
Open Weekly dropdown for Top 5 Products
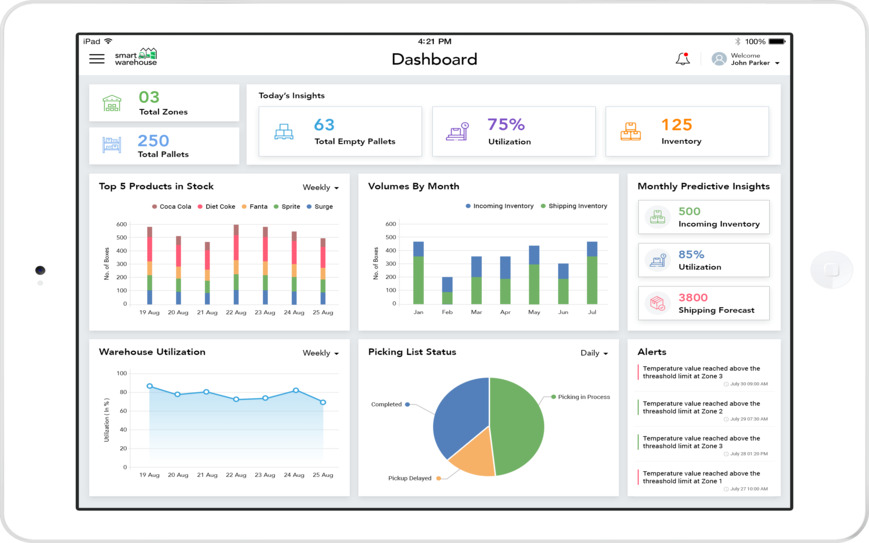pos(320,188)
